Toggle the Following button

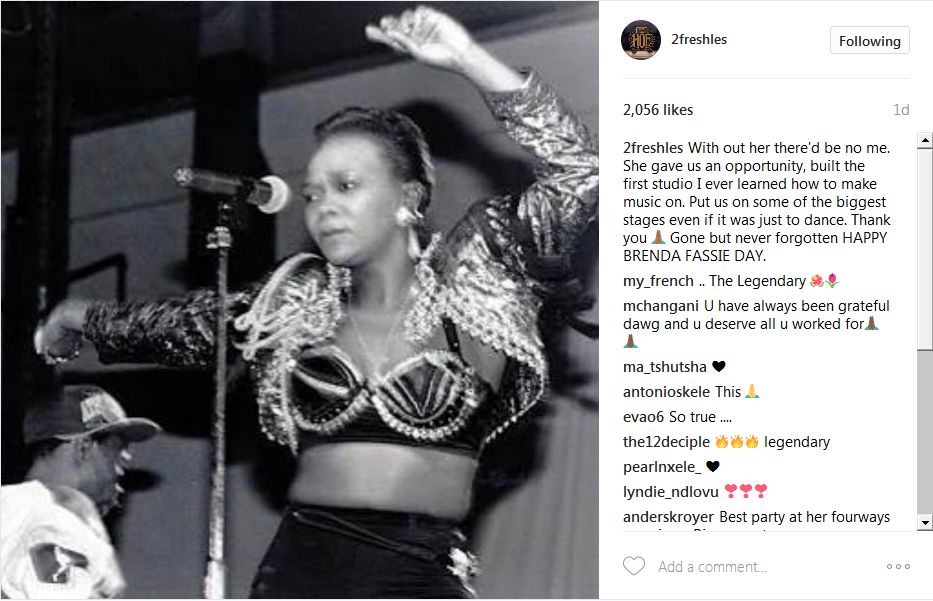pyautogui.click(x=869, y=40)
